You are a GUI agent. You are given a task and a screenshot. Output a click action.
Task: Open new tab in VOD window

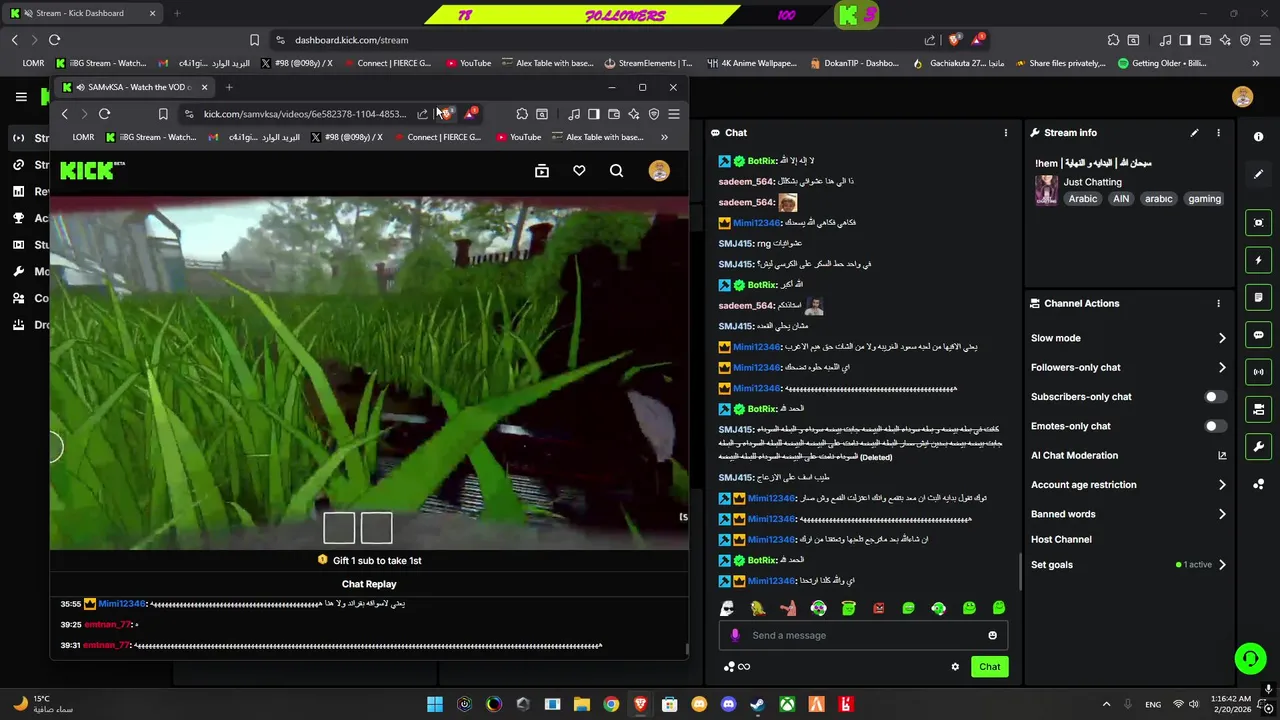[229, 87]
